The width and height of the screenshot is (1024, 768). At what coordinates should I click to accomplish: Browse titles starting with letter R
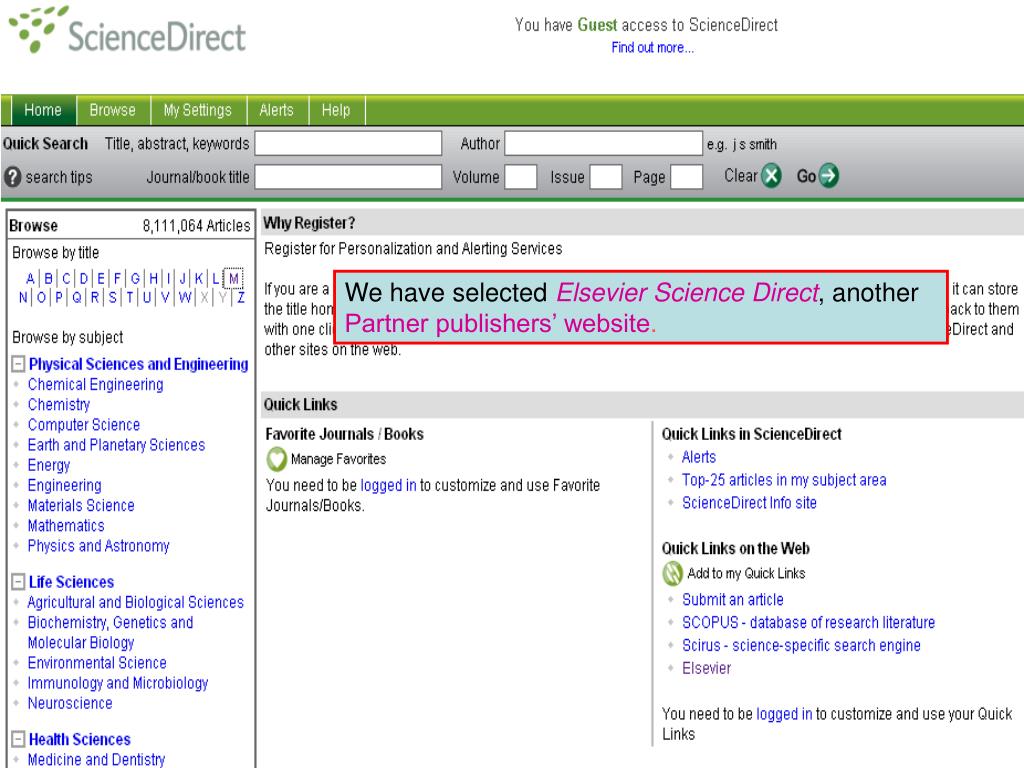click(x=95, y=298)
